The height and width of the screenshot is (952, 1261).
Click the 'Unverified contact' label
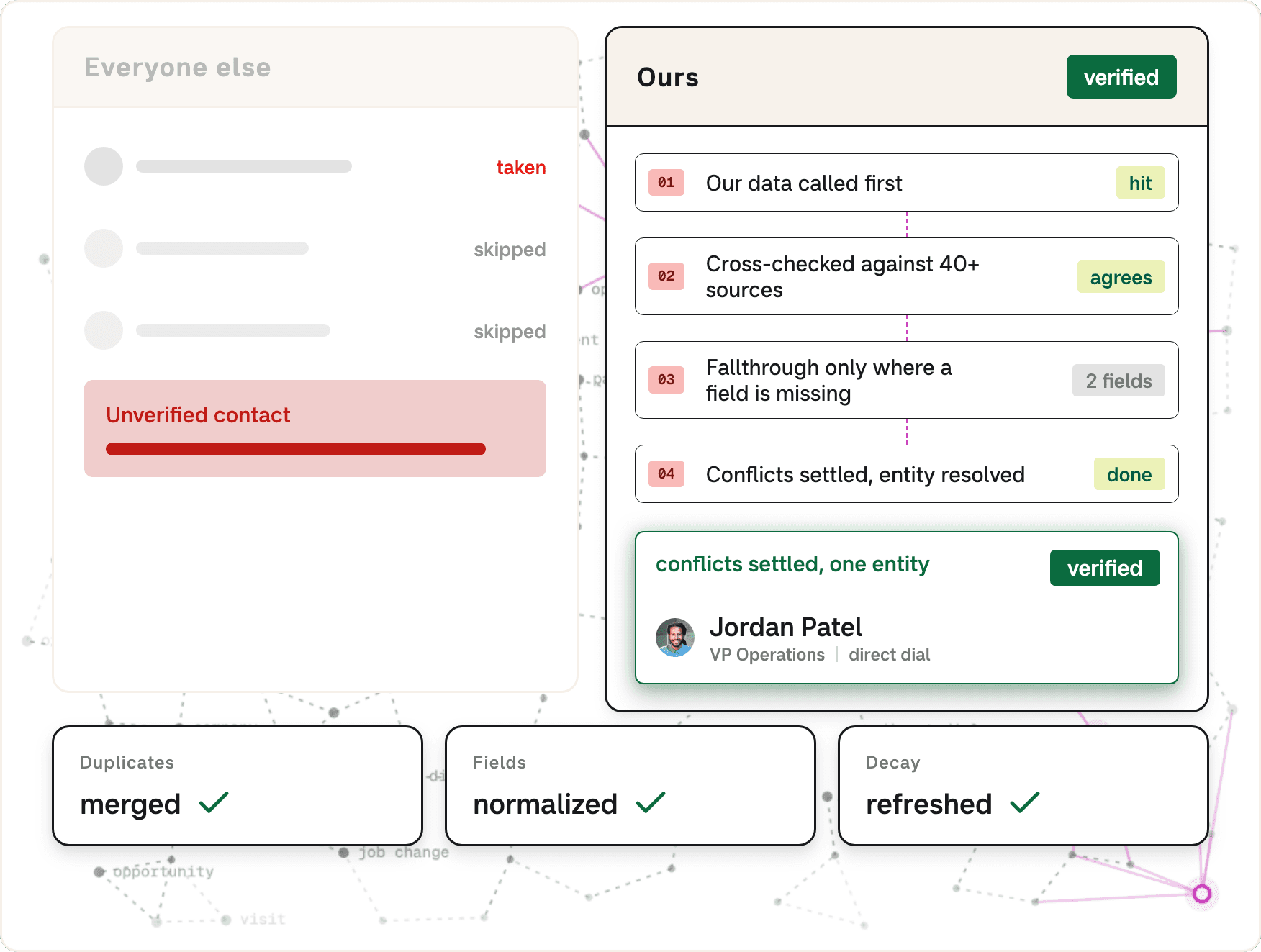tap(198, 415)
